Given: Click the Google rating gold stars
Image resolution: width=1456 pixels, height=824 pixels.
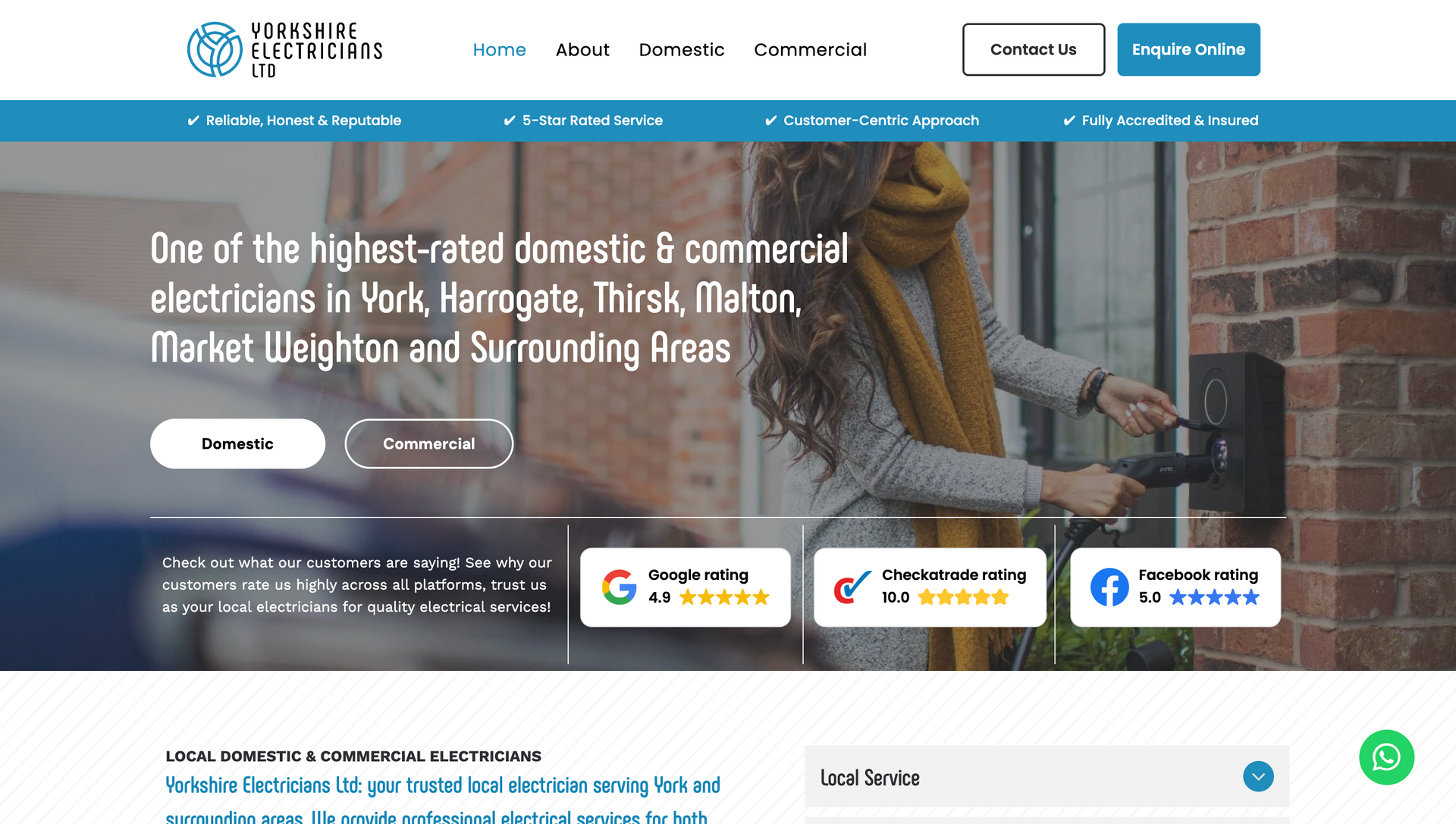Looking at the screenshot, I should tap(724, 597).
